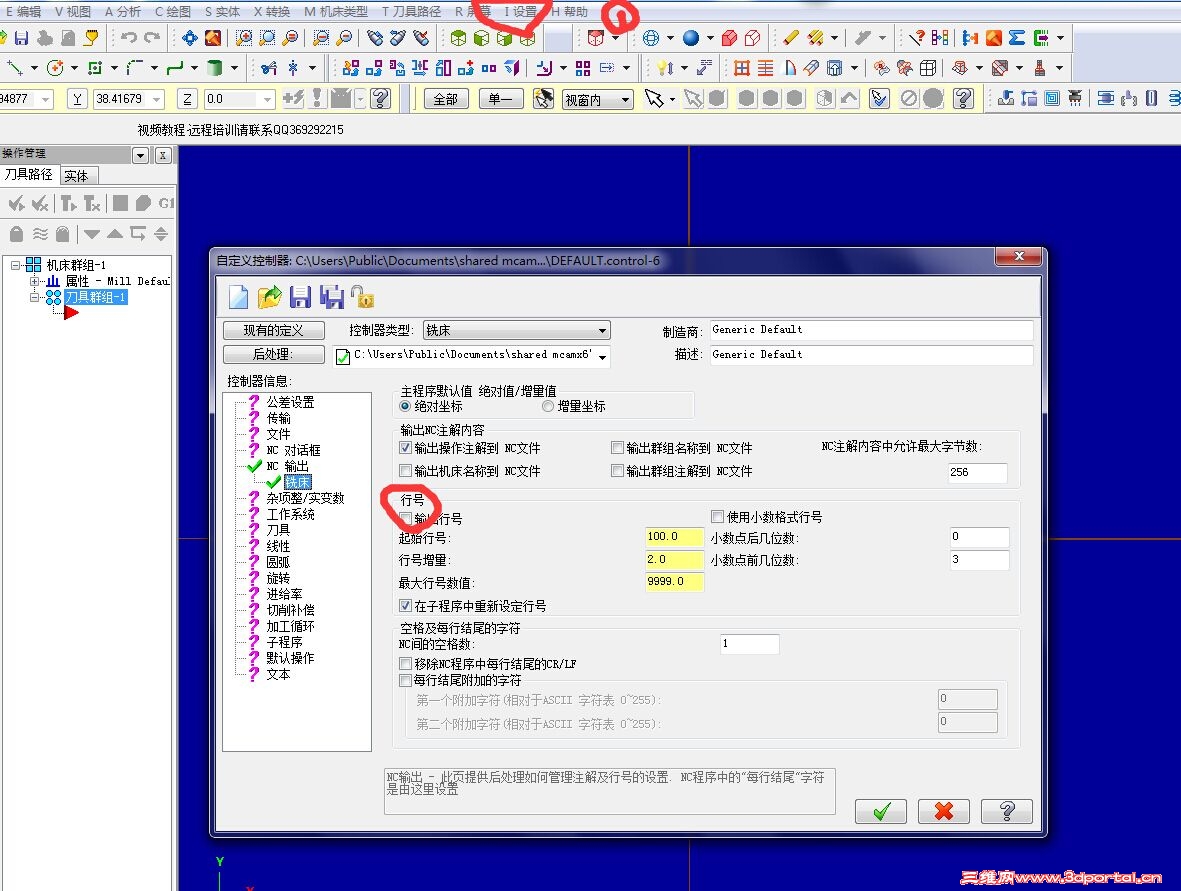
Task: Toggle 输出机床名称到 NC文件 checkbox
Action: click(x=405, y=471)
